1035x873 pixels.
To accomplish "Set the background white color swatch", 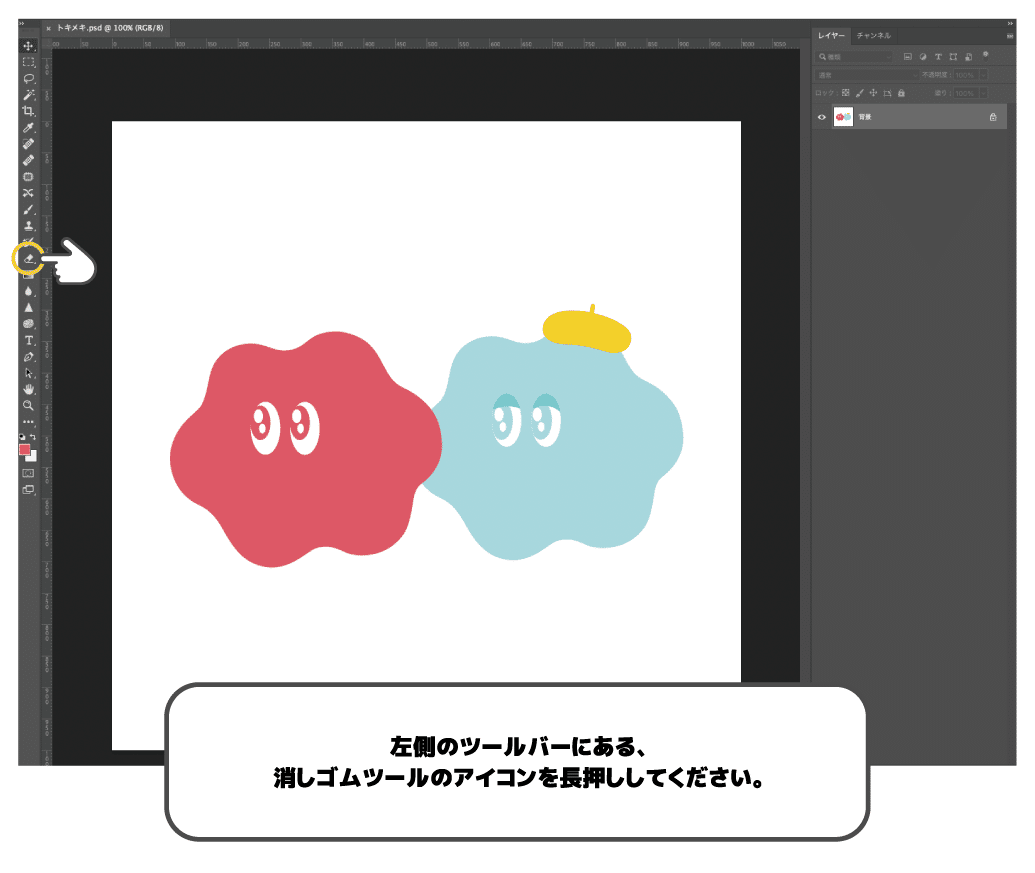I will pyautogui.click(x=33, y=457).
